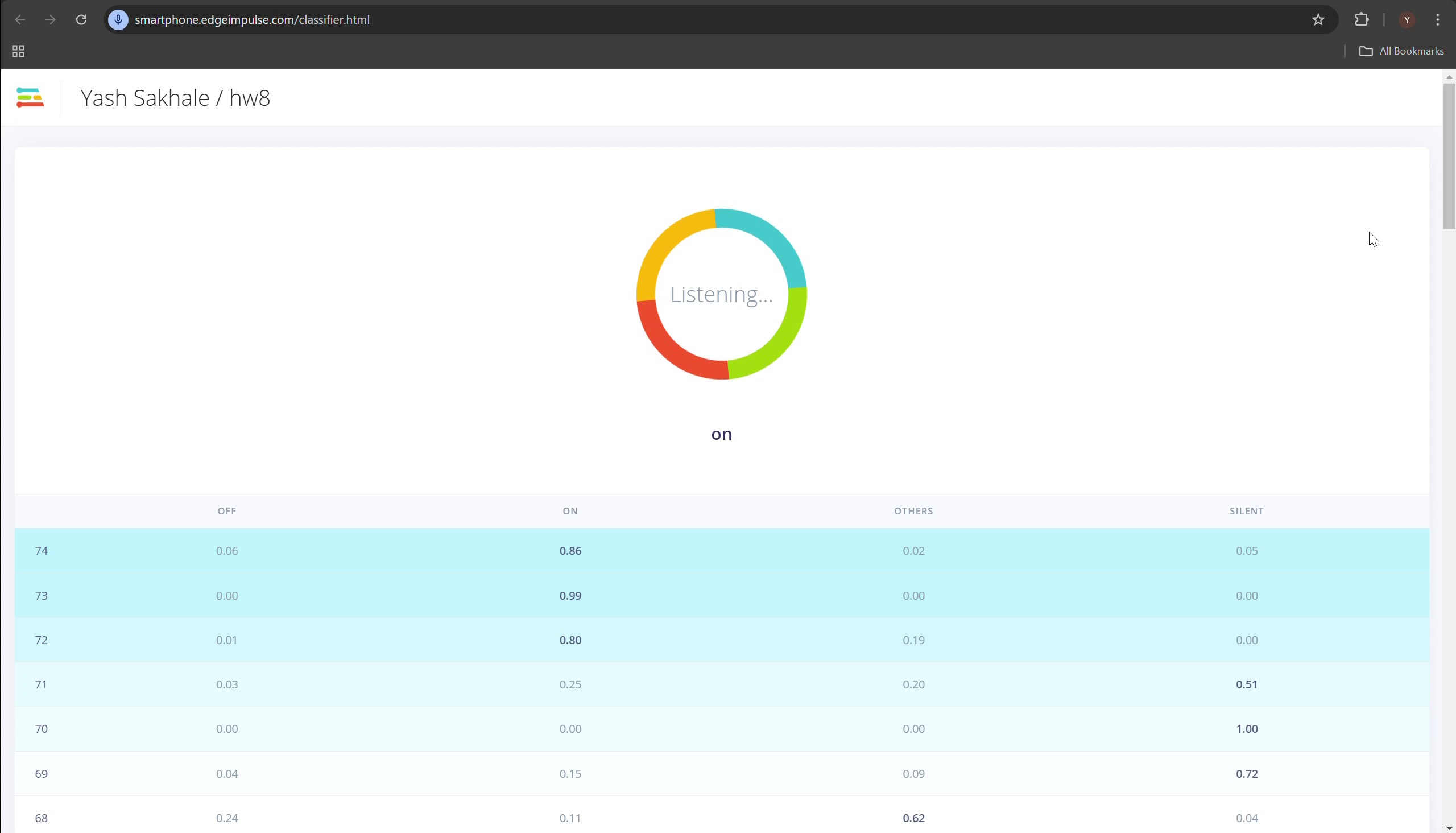The height and width of the screenshot is (833, 1456).
Task: Open All Bookmarks folder
Action: coord(1401,51)
